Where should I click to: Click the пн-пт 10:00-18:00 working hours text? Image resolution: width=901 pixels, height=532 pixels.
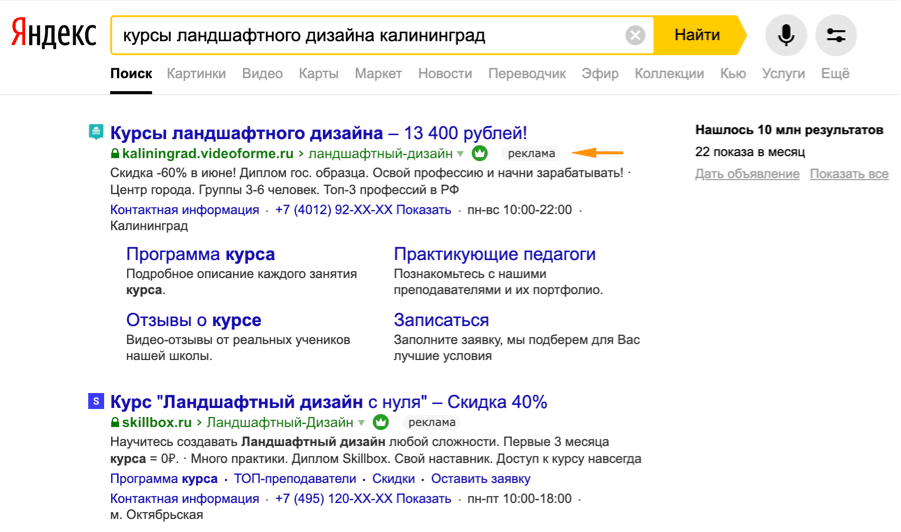(x=519, y=499)
